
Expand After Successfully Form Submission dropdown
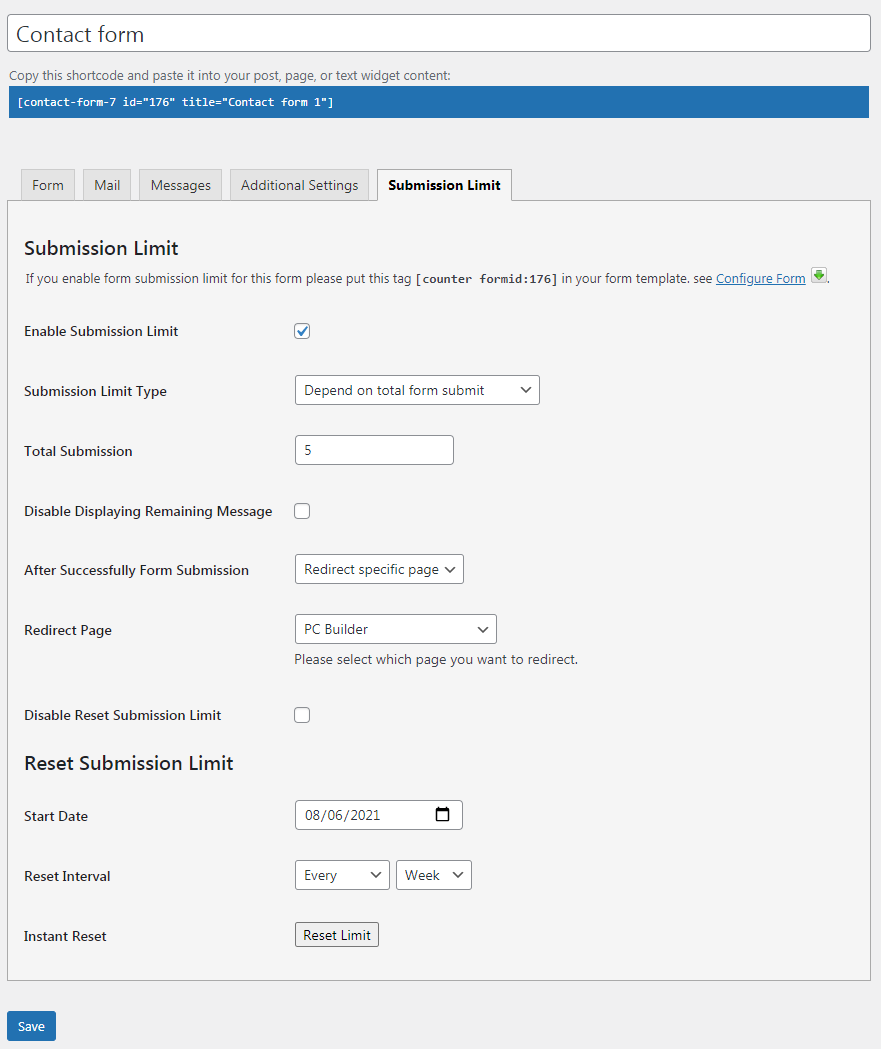pos(379,569)
